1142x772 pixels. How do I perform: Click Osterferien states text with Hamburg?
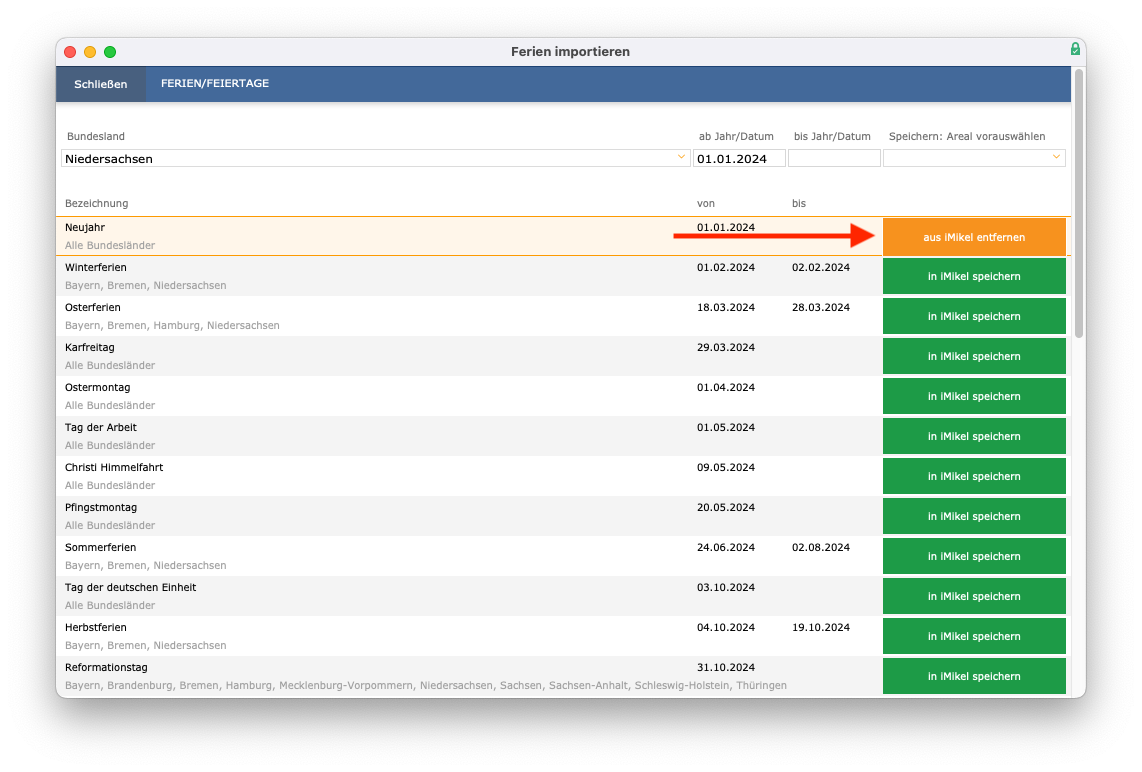(x=172, y=326)
